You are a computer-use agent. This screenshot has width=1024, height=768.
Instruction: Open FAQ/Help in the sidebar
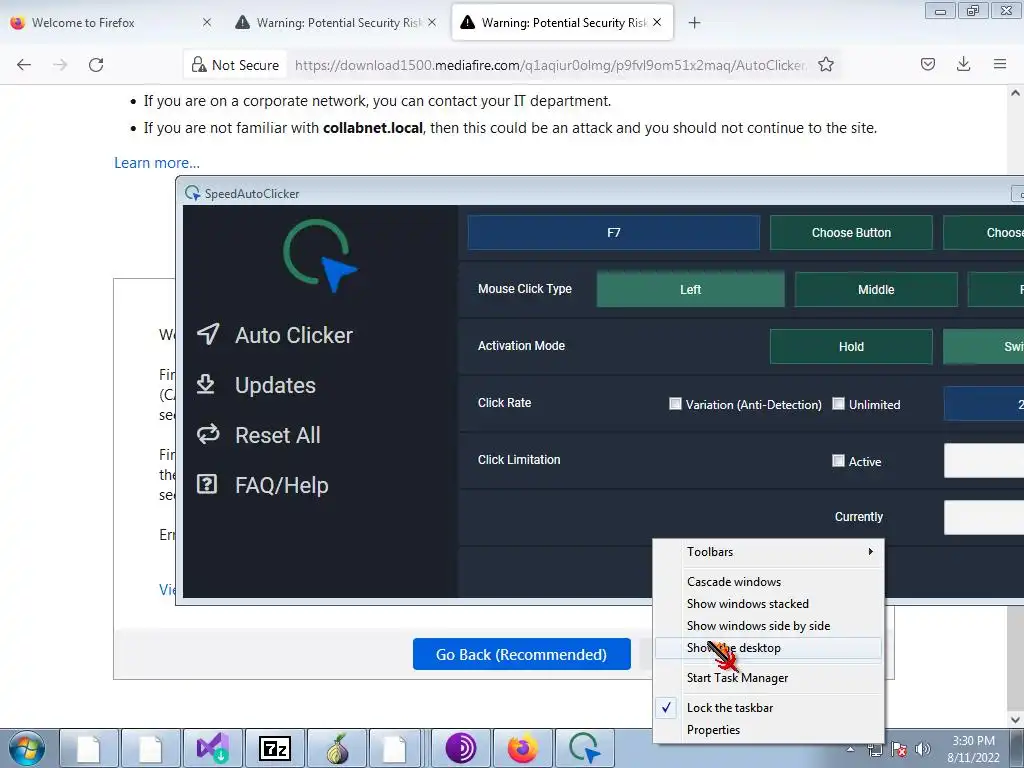coord(263,485)
